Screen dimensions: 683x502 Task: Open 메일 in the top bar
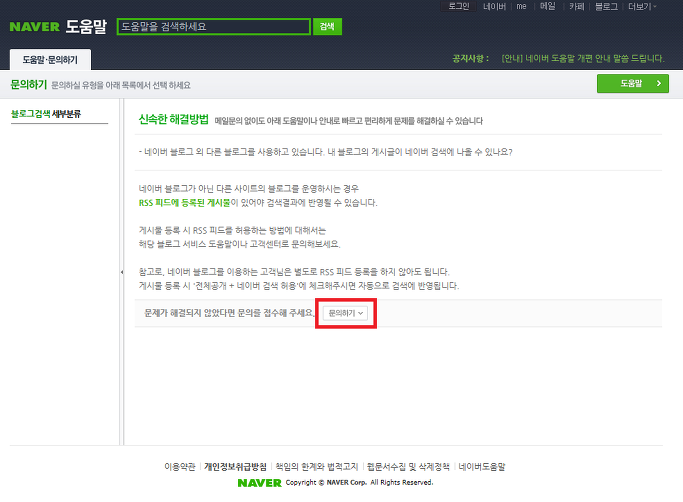[x=548, y=6]
